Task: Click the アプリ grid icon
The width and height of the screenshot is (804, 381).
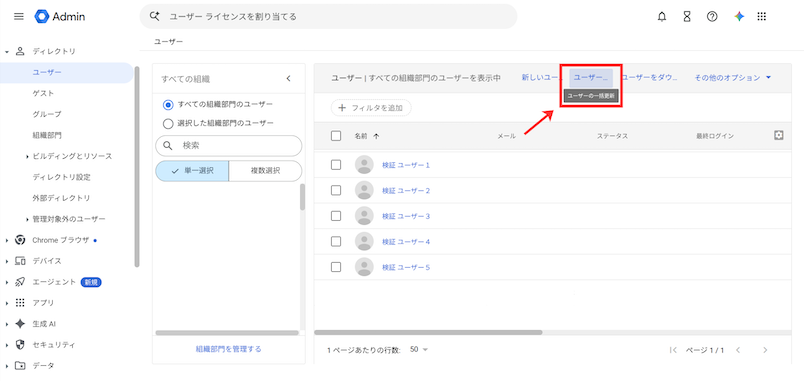Action: point(21,303)
